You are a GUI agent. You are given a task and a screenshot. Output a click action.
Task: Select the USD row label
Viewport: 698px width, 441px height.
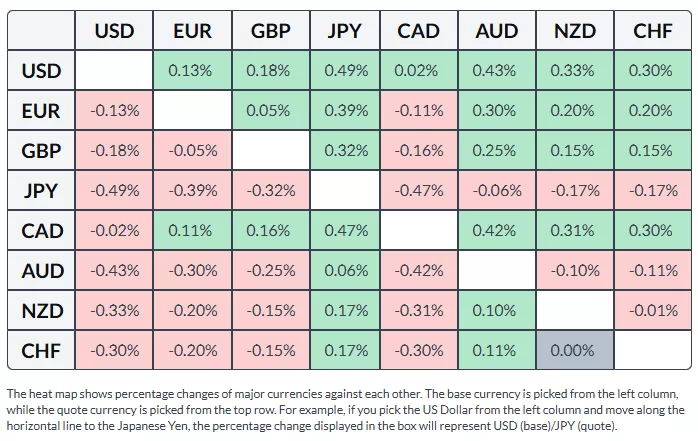pyautogui.click(x=41, y=71)
